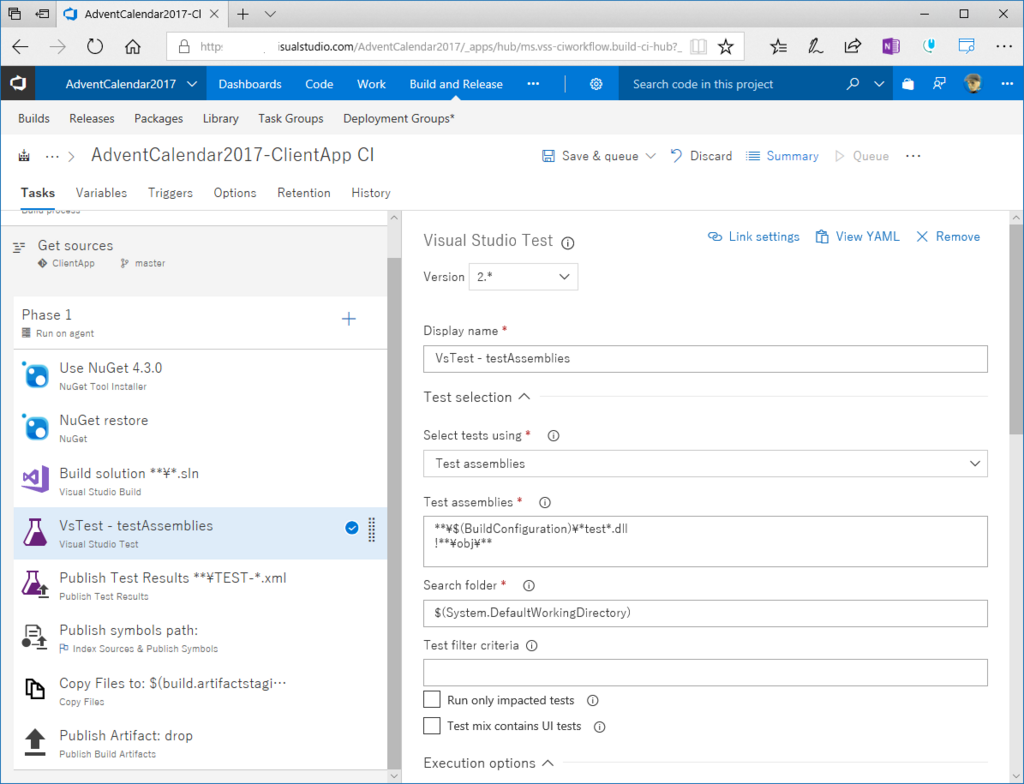Image resolution: width=1024 pixels, height=784 pixels.
Task: Select the Build solution Visual Studio icon
Action: 35,480
